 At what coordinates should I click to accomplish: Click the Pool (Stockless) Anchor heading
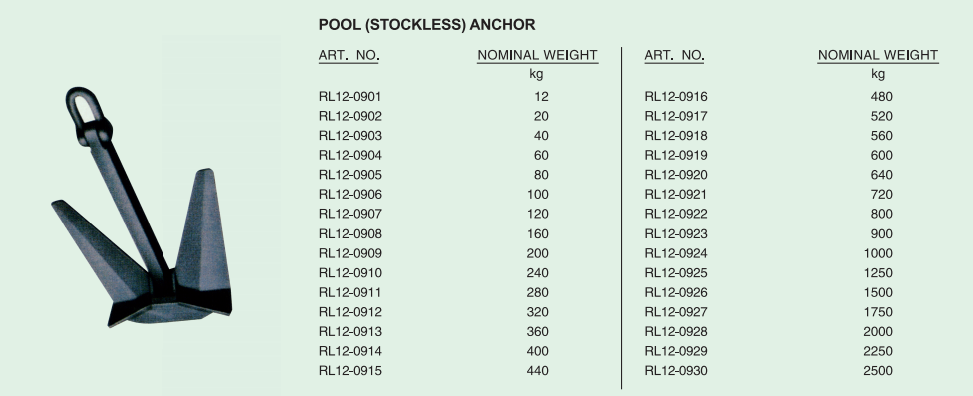[427, 25]
